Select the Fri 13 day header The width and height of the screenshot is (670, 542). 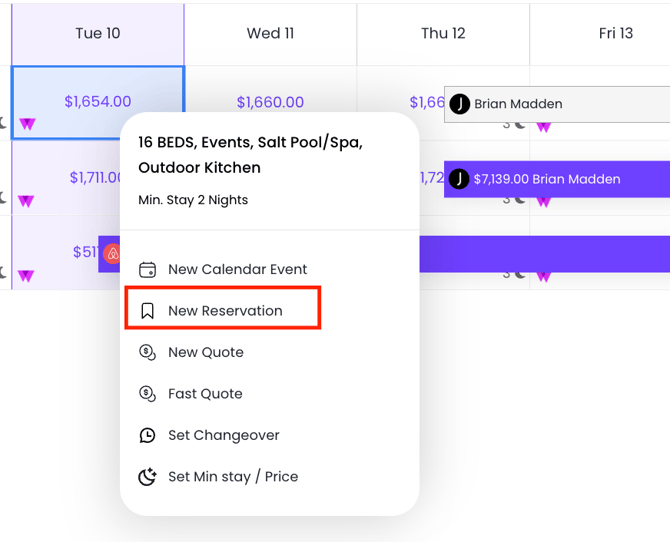pos(615,33)
